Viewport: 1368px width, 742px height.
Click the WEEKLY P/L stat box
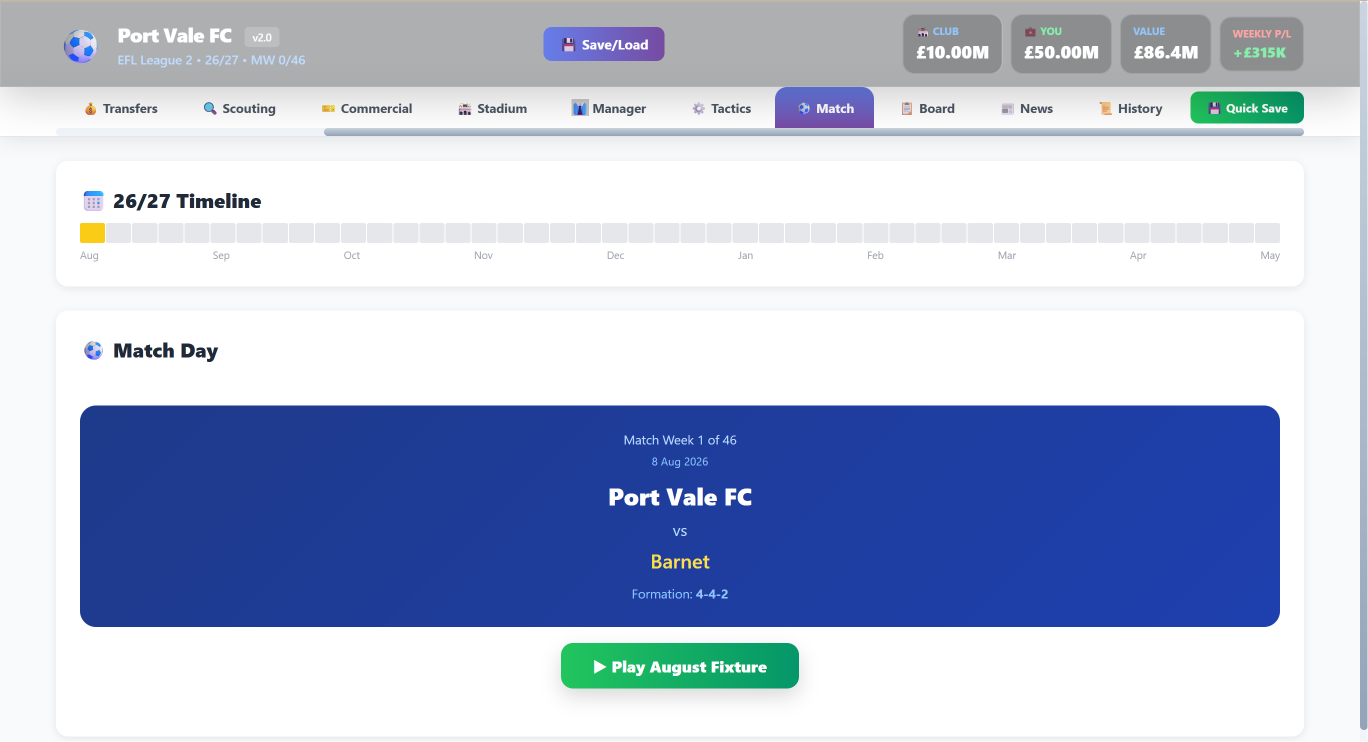point(1262,44)
